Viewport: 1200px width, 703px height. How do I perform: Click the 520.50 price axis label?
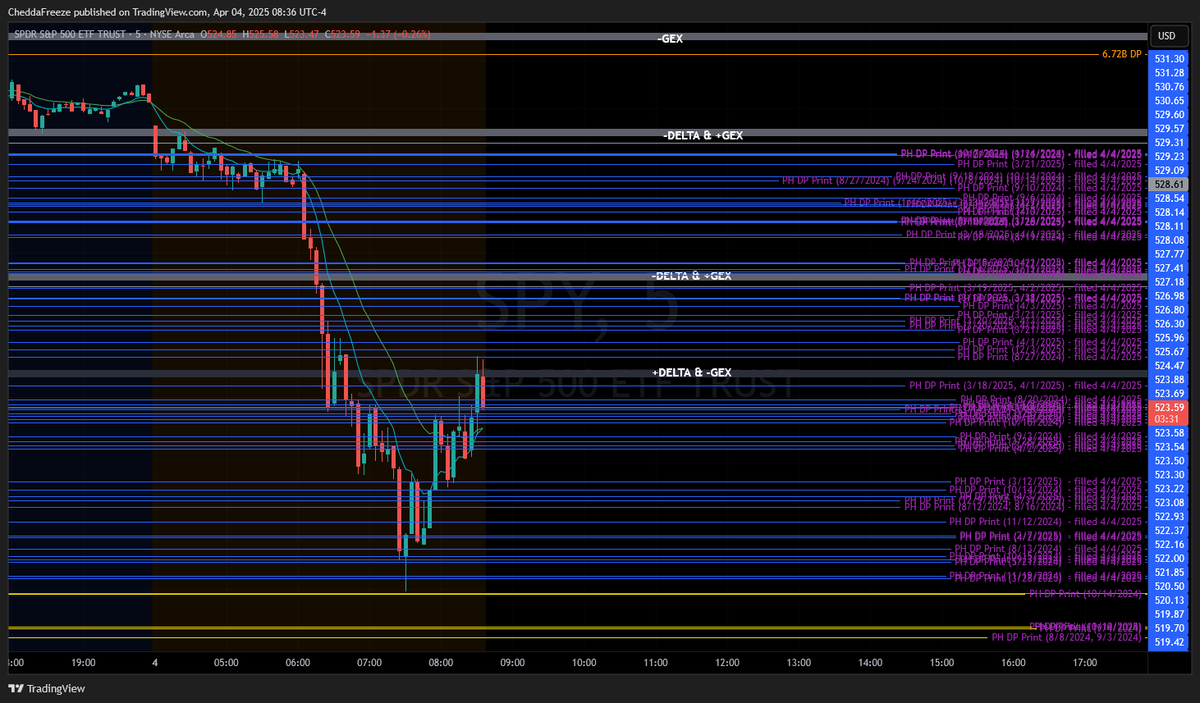click(x=1169, y=586)
